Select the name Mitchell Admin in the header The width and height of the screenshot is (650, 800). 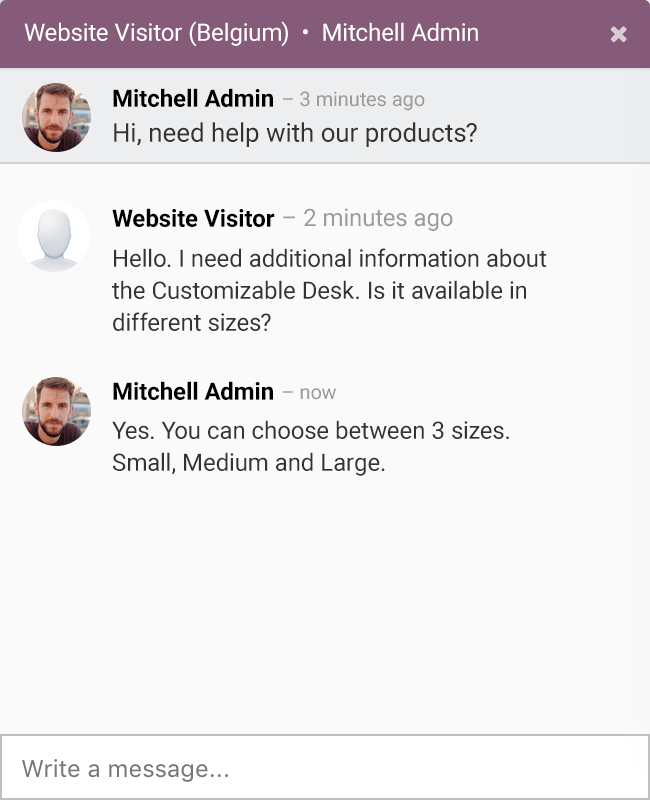(x=398, y=33)
